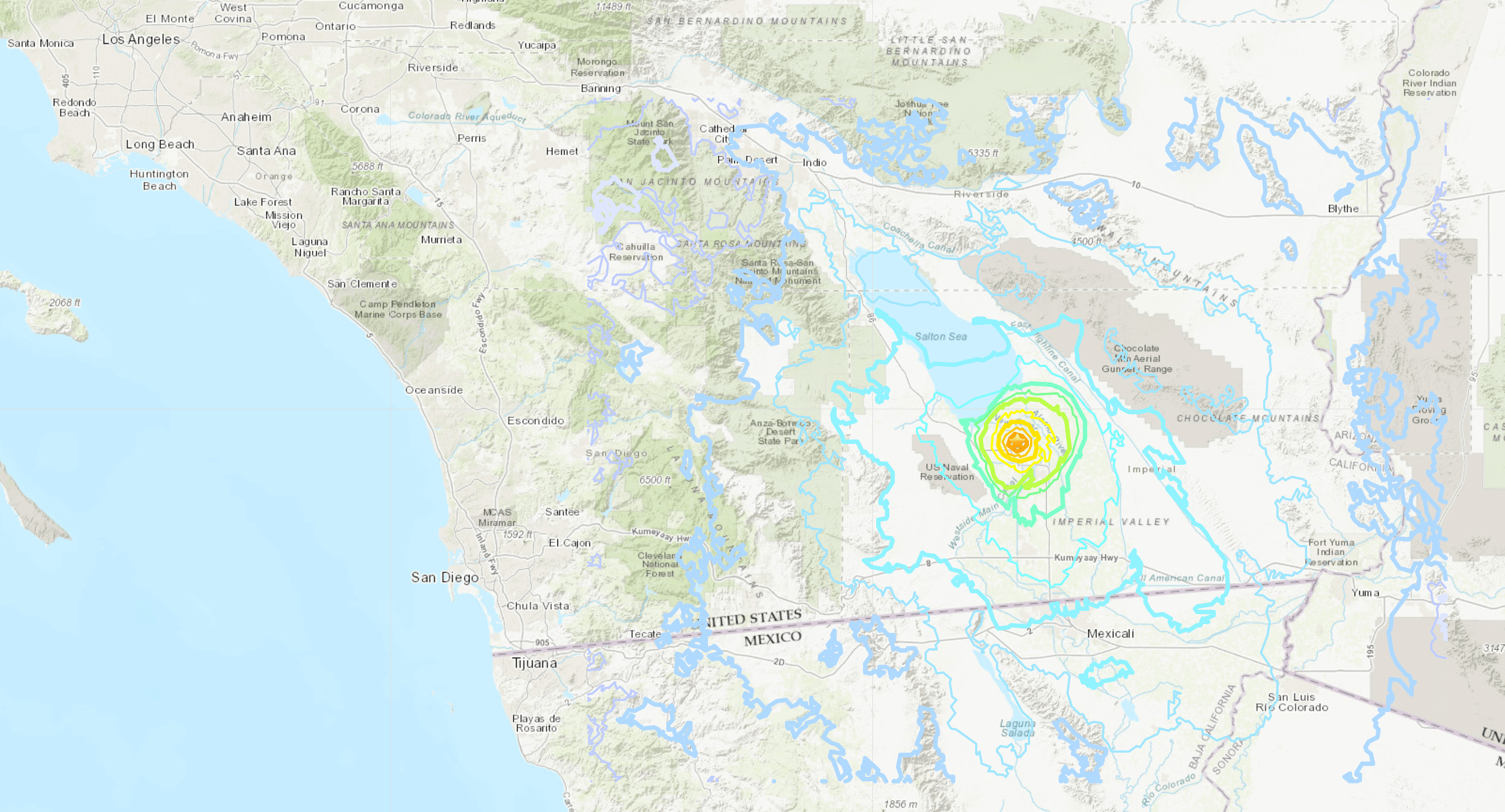This screenshot has width=1505, height=812.
Task: Select the Banning label
Action: [x=601, y=88]
